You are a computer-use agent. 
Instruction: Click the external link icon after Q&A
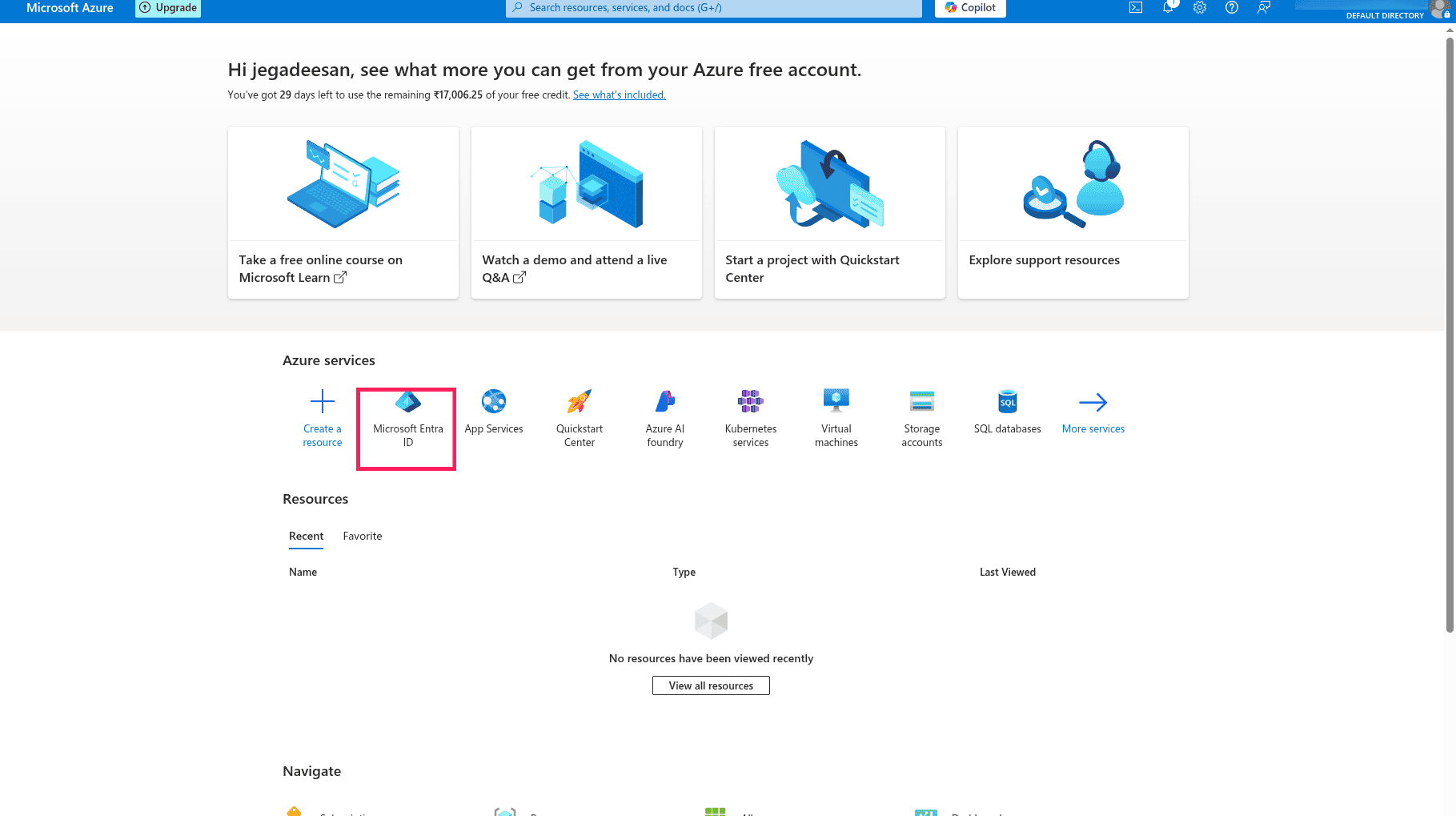(x=519, y=277)
